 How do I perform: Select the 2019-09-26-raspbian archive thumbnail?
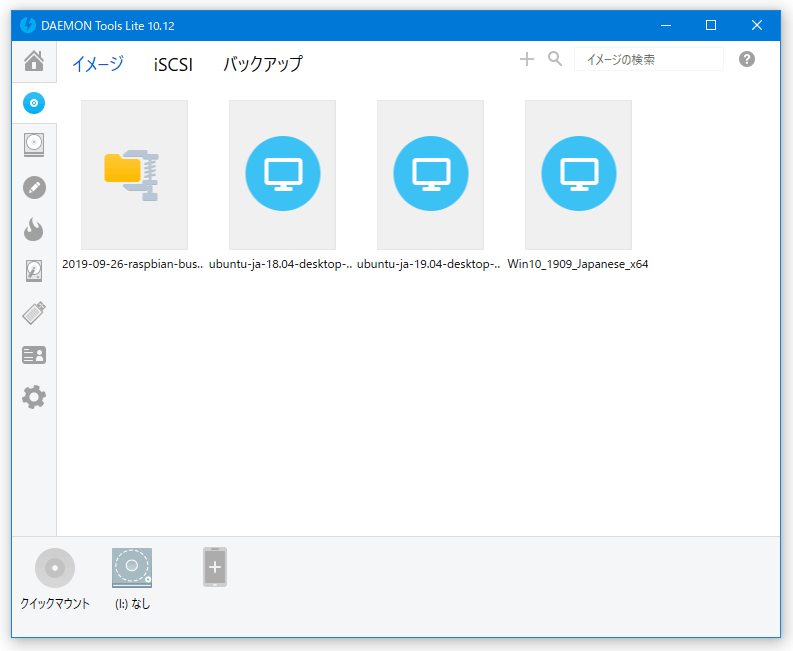pyautogui.click(x=135, y=175)
